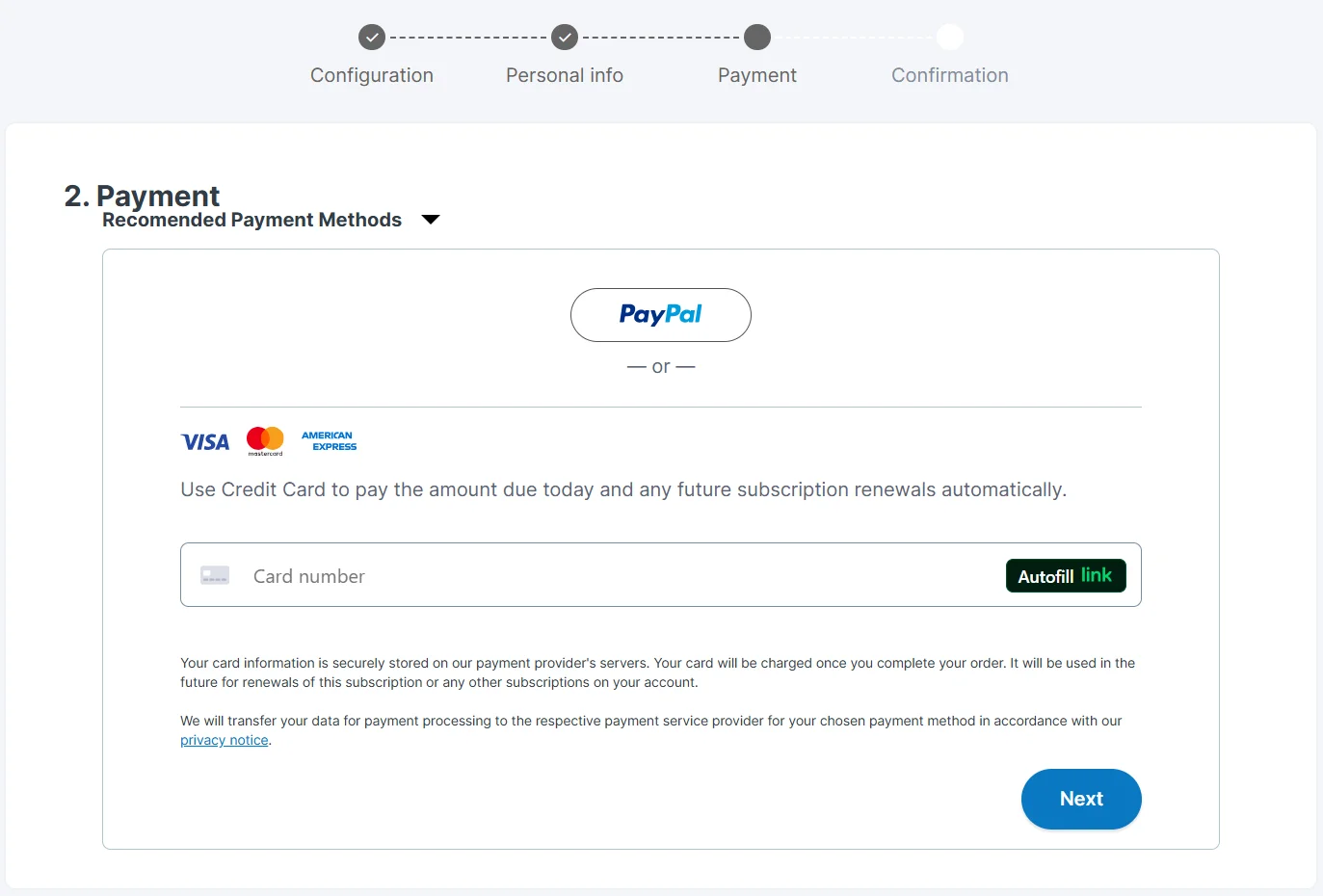Click the Mastercard logo
This screenshot has height=896, width=1323.
(x=265, y=440)
